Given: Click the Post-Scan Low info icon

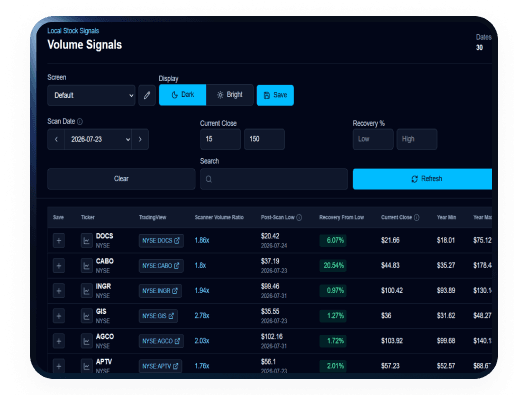Looking at the screenshot, I should 299,217.
